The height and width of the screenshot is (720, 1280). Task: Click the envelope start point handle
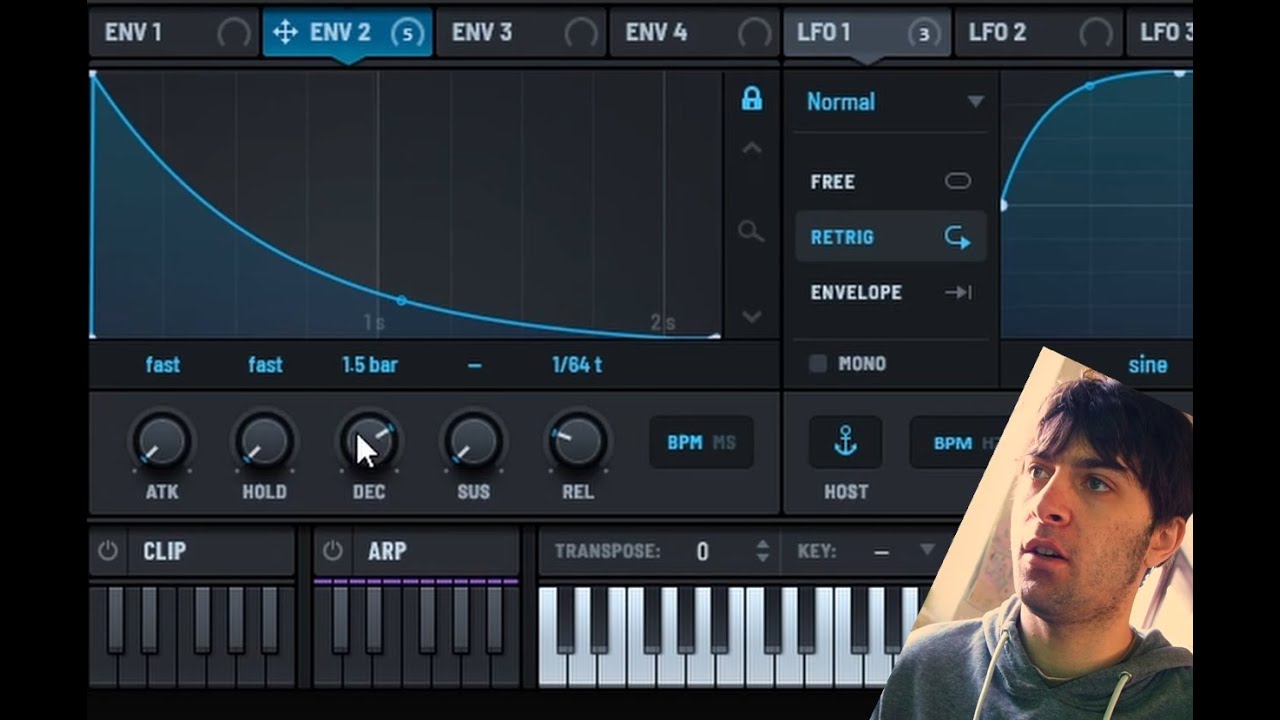click(x=93, y=74)
